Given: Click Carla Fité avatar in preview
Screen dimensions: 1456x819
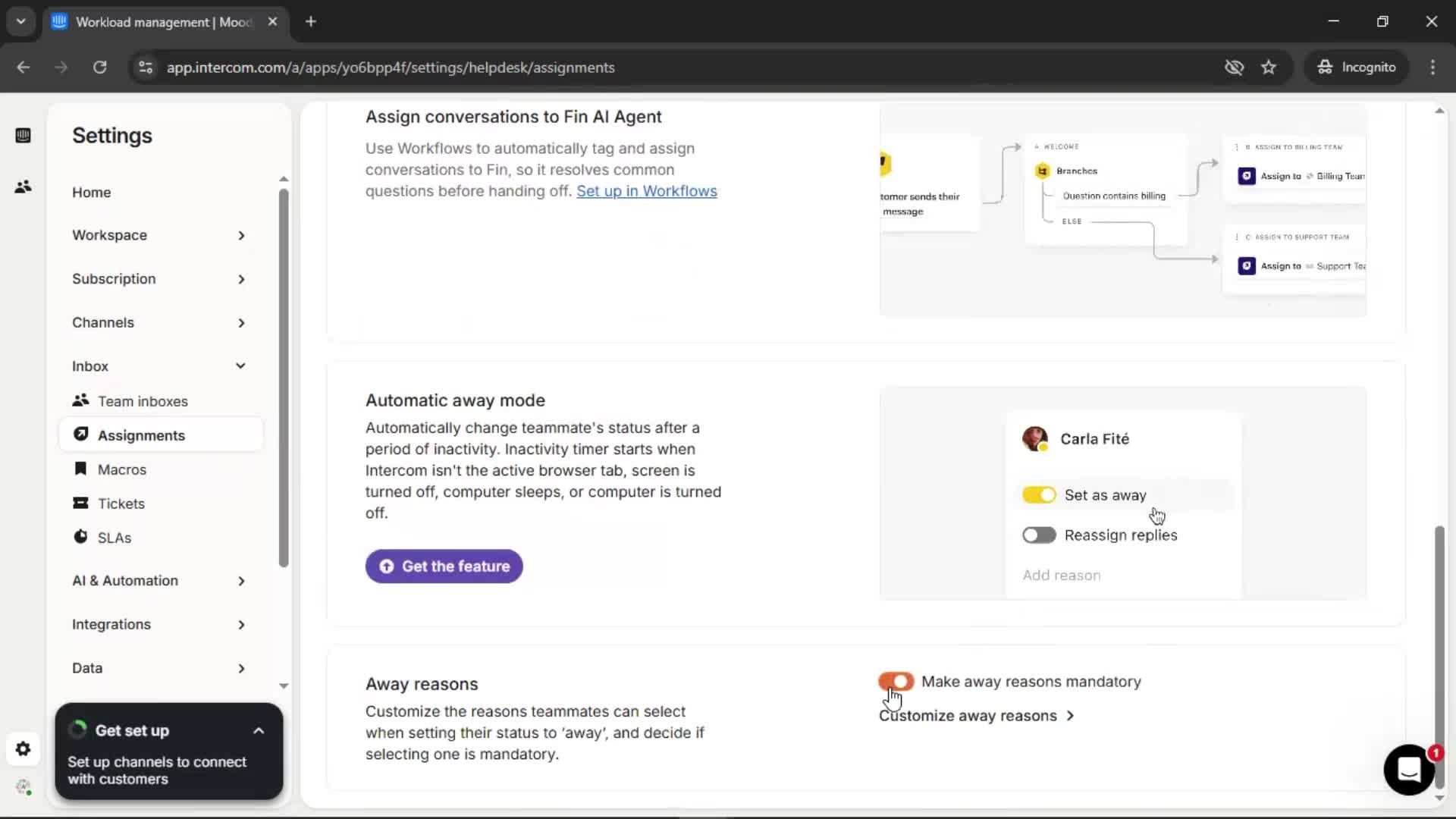Looking at the screenshot, I should [1035, 438].
